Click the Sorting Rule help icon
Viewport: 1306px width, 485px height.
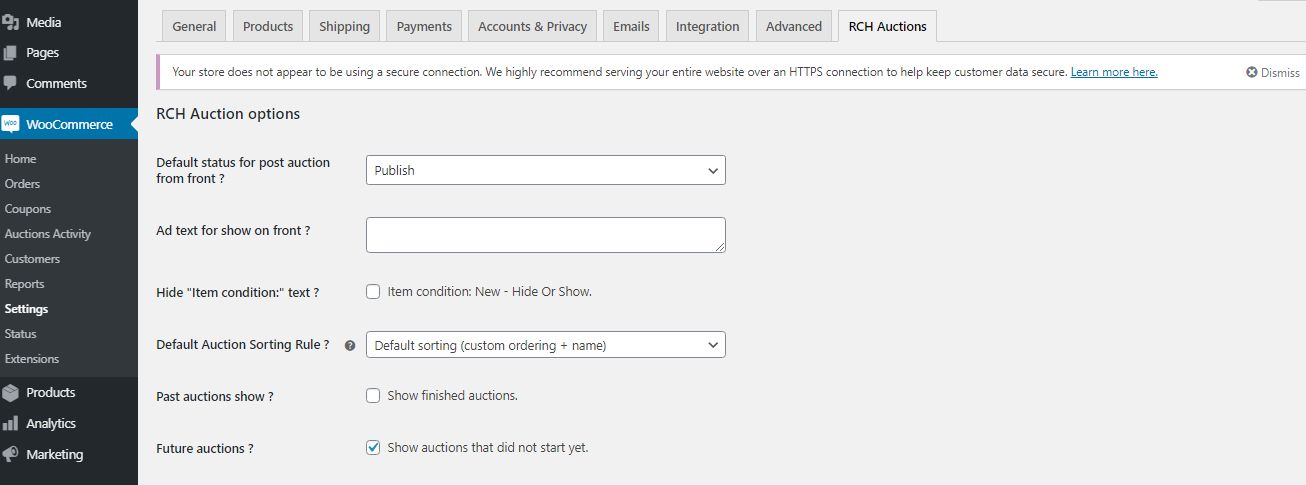click(350, 345)
